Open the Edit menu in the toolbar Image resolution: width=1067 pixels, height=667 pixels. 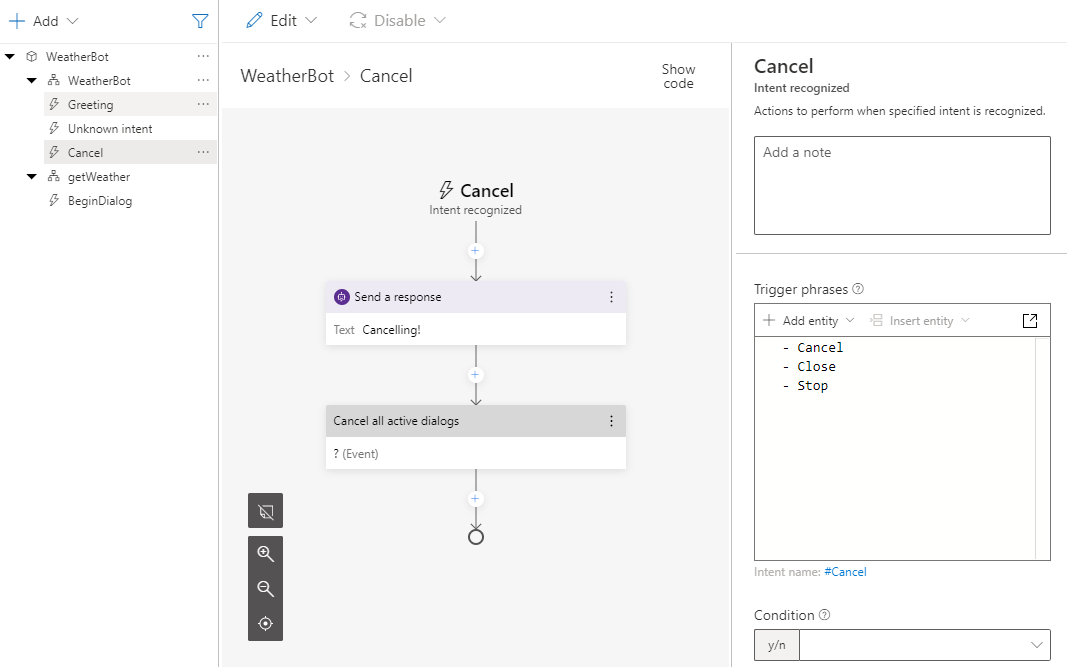coord(281,21)
